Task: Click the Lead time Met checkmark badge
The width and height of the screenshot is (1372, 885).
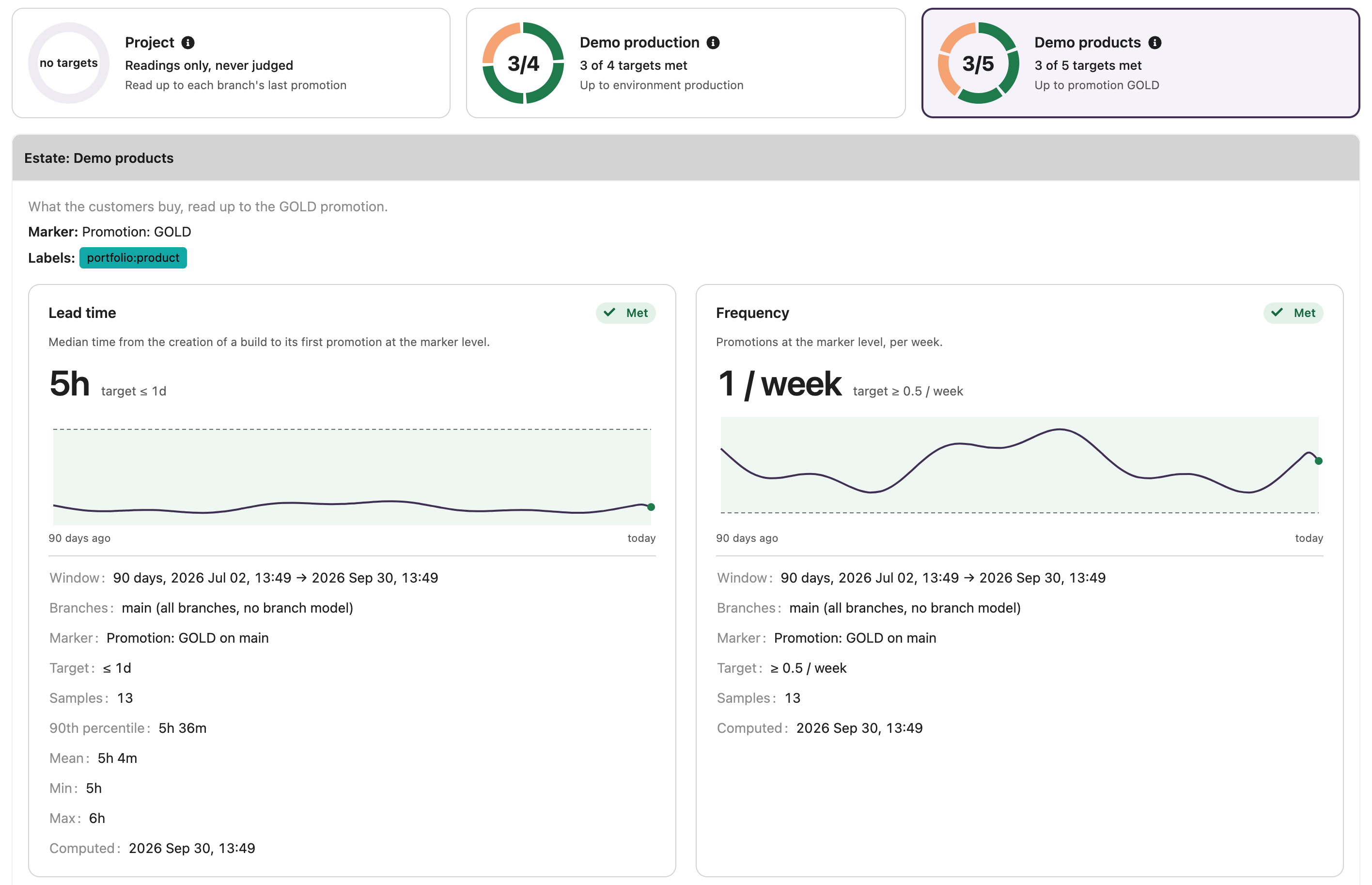Action: 625,313
